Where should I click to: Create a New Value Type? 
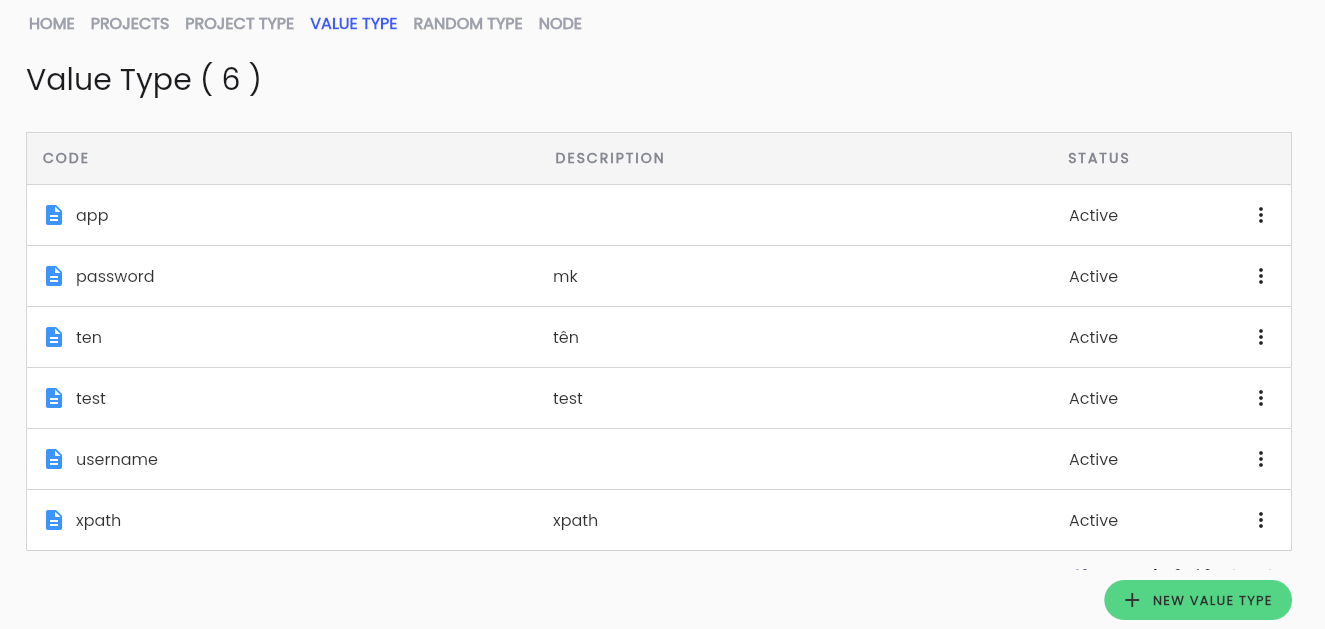coord(1198,600)
